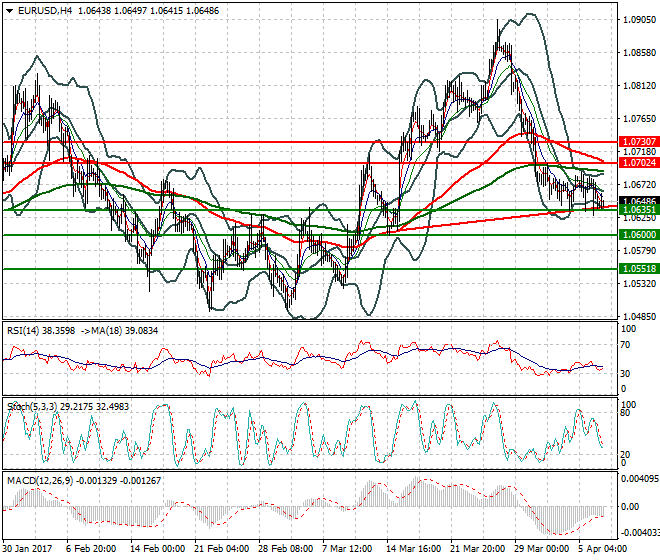This screenshot has height=560, width=660.
Task: Click the 21 Mar 20:00 time label
Action: click(477, 549)
